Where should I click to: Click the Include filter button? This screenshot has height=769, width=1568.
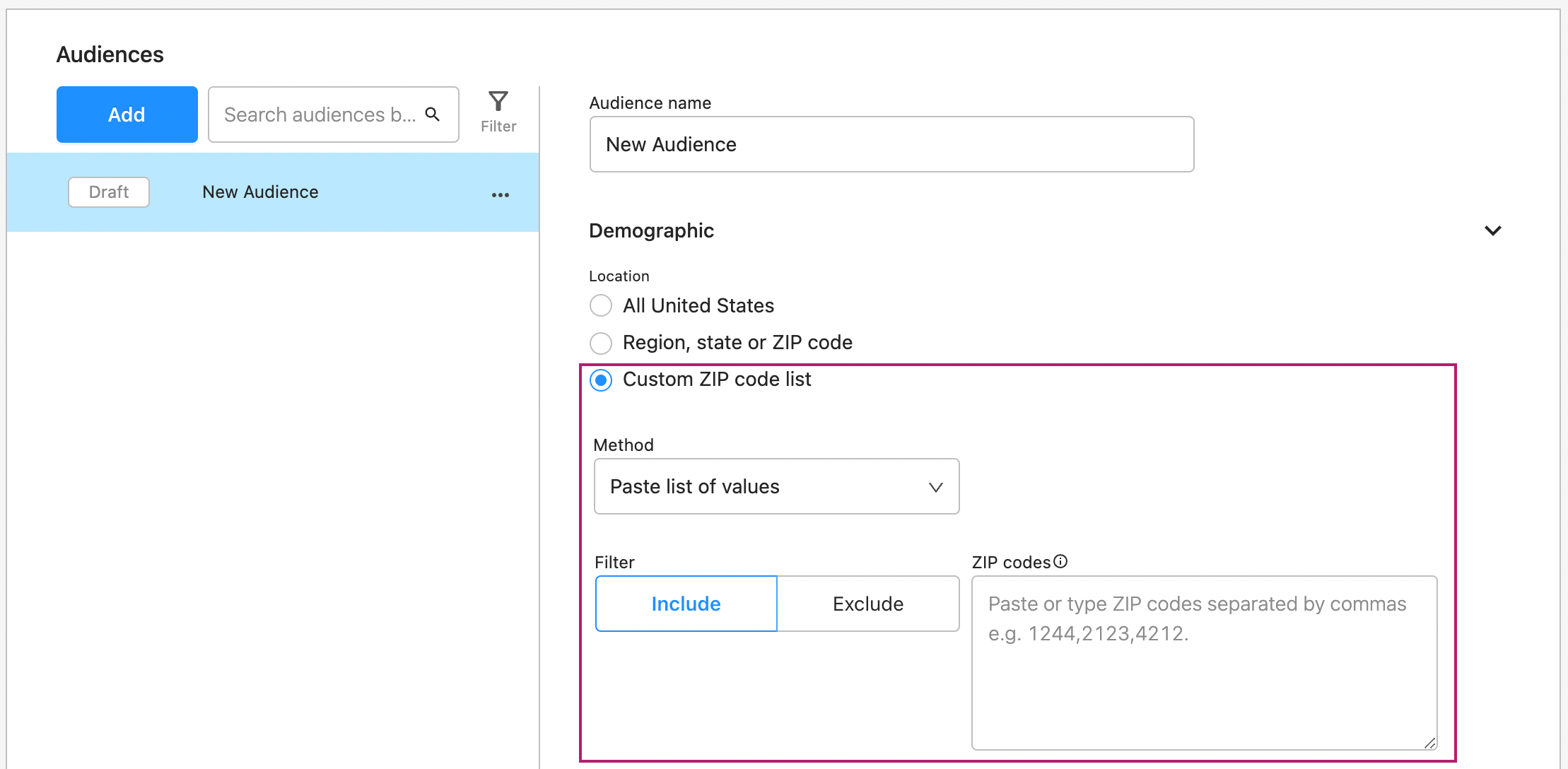[x=685, y=603]
